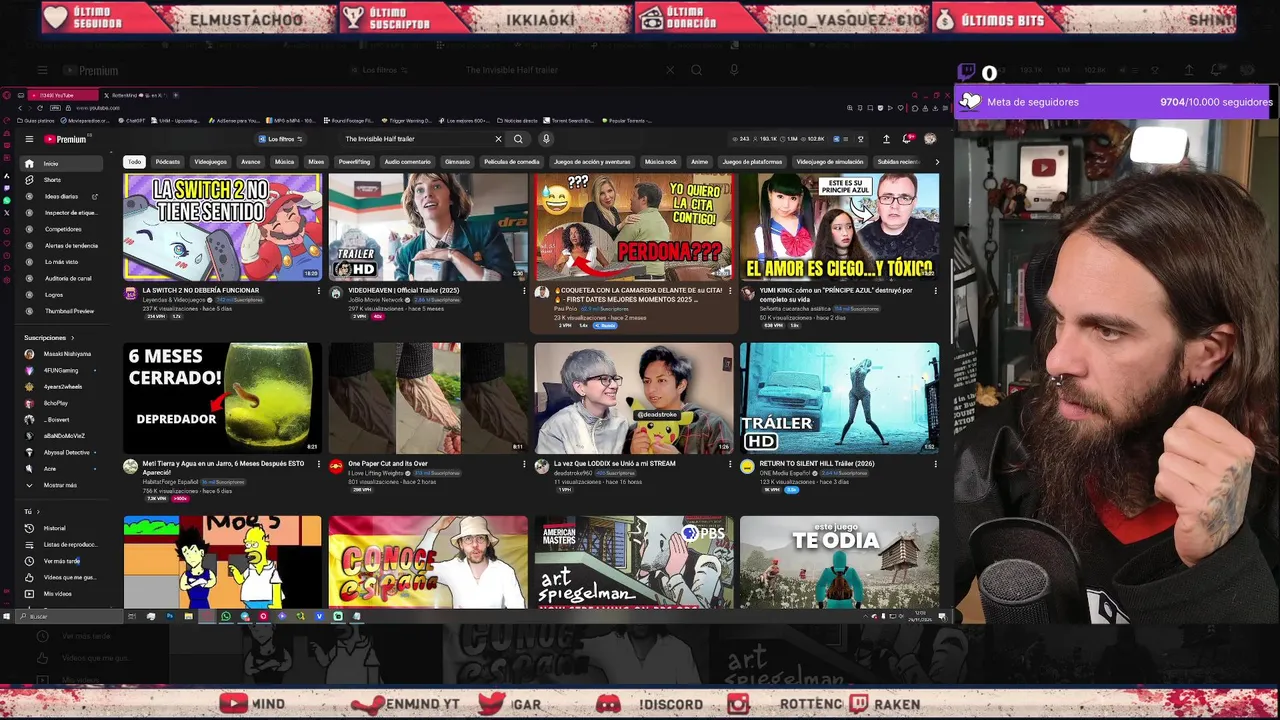The width and height of the screenshot is (1280, 720).
Task: Open options menu for VIDEOHEAVEN trailer video
Action: pos(524,291)
